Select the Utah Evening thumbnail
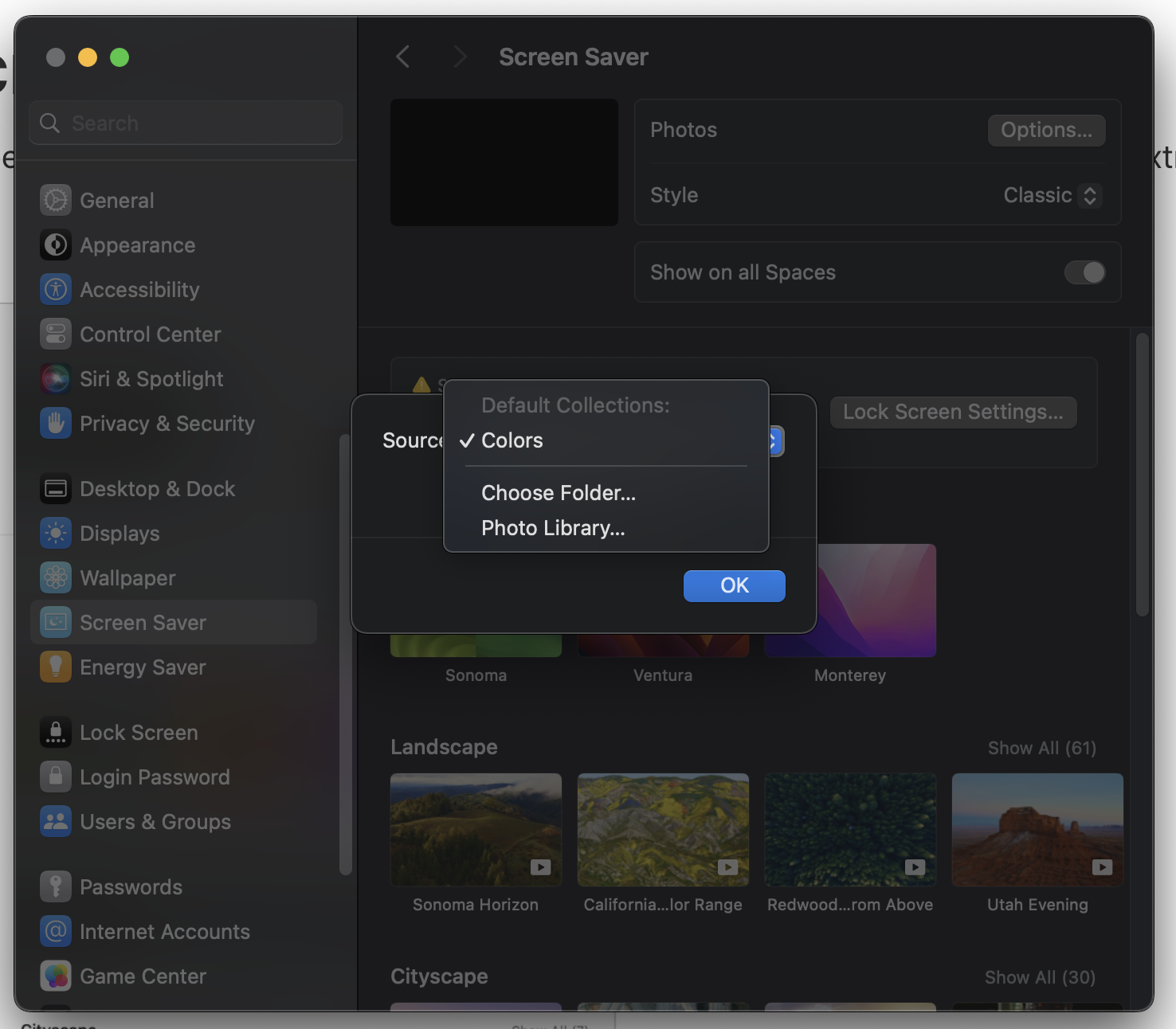The width and height of the screenshot is (1176, 1029). [1038, 830]
